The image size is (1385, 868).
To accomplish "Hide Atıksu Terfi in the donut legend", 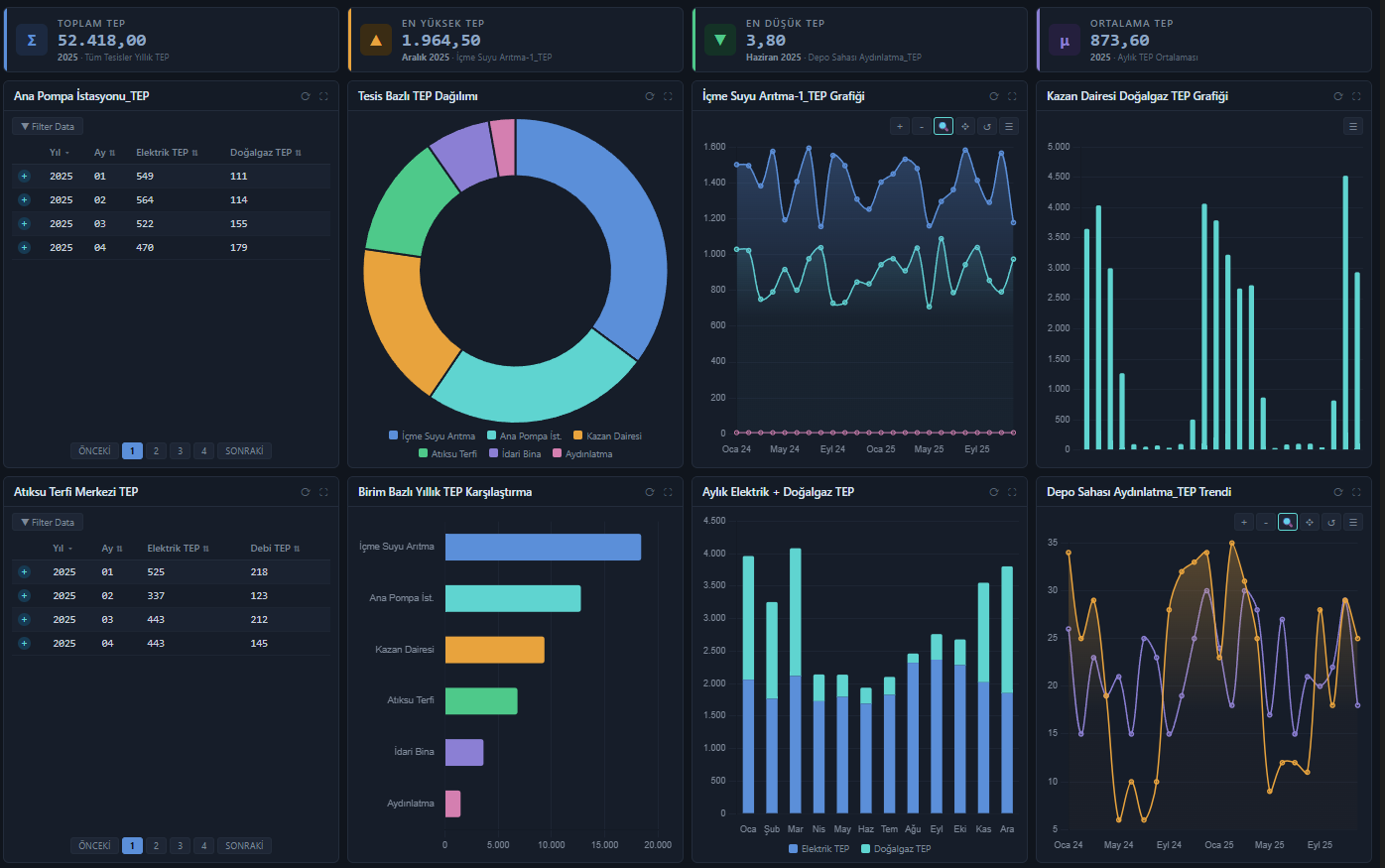I will (447, 454).
